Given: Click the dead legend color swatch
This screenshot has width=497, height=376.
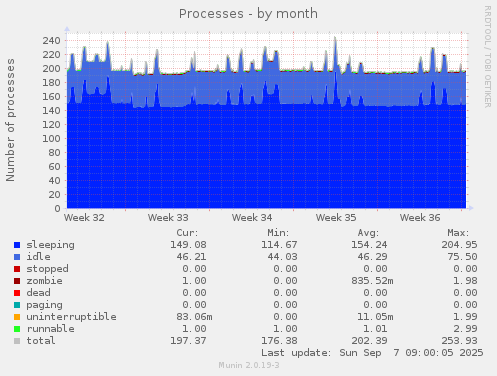Looking at the screenshot, I should point(17,293).
